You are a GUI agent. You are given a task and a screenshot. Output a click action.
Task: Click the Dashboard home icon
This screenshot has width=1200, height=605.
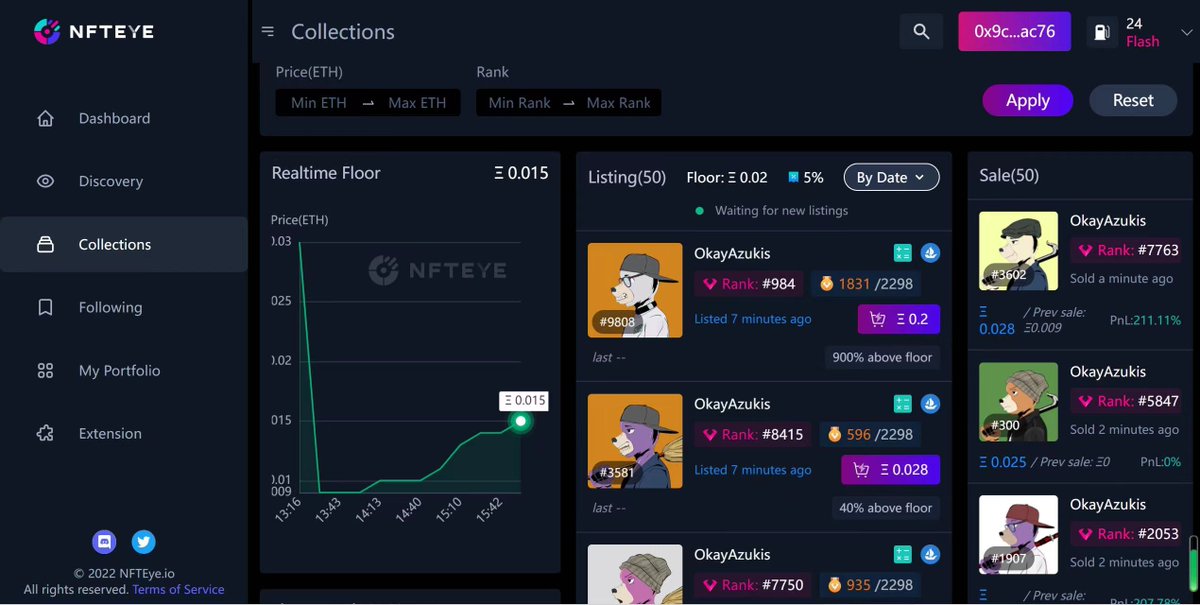coord(45,118)
